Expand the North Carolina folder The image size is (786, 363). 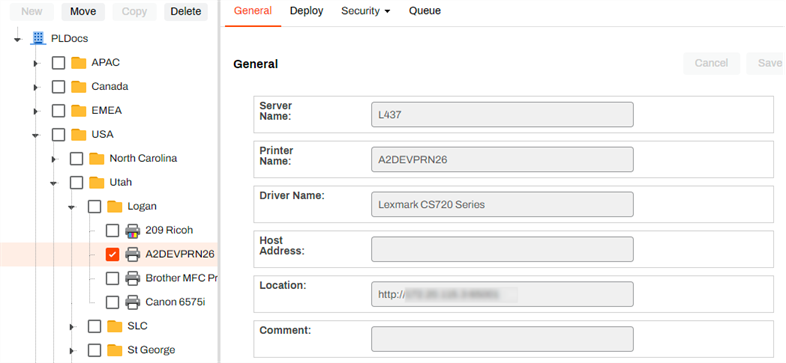(54, 159)
